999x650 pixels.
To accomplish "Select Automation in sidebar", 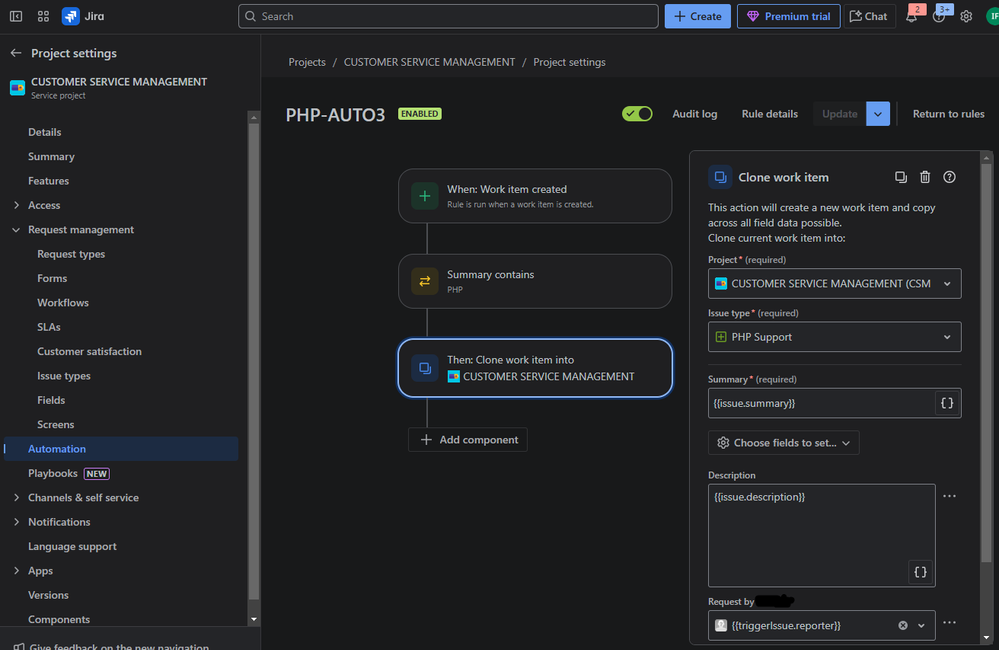I will point(121,449).
